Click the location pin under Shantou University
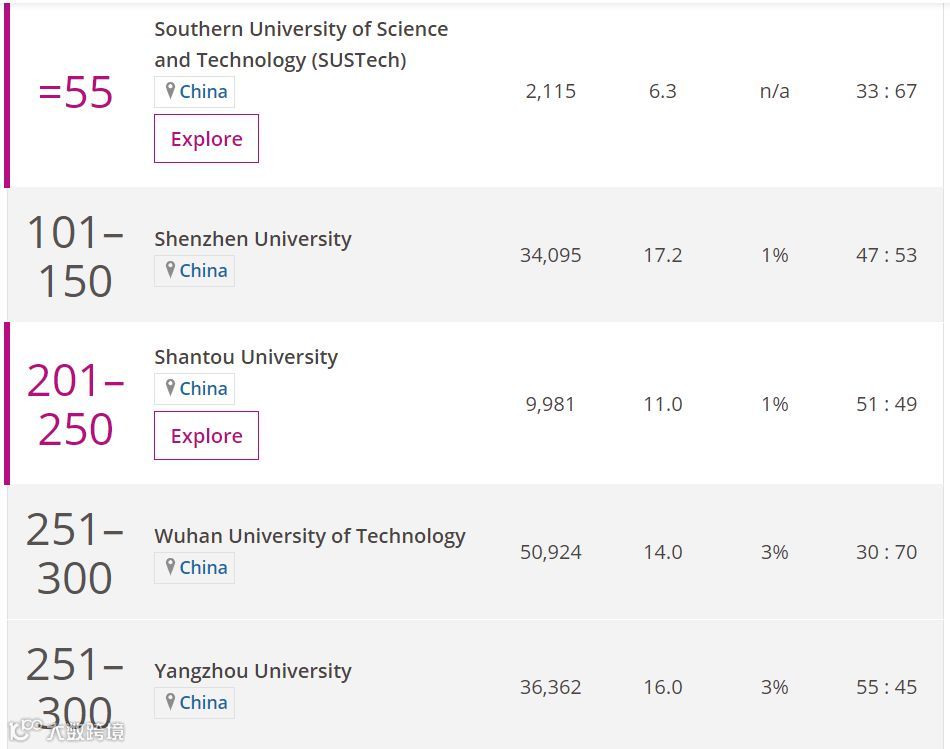The height and width of the screenshot is (749, 950). click(170, 388)
